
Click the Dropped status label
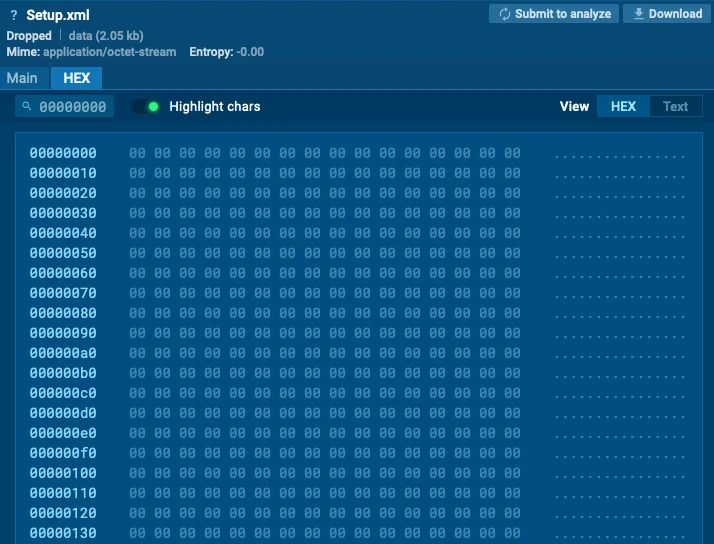coord(29,36)
